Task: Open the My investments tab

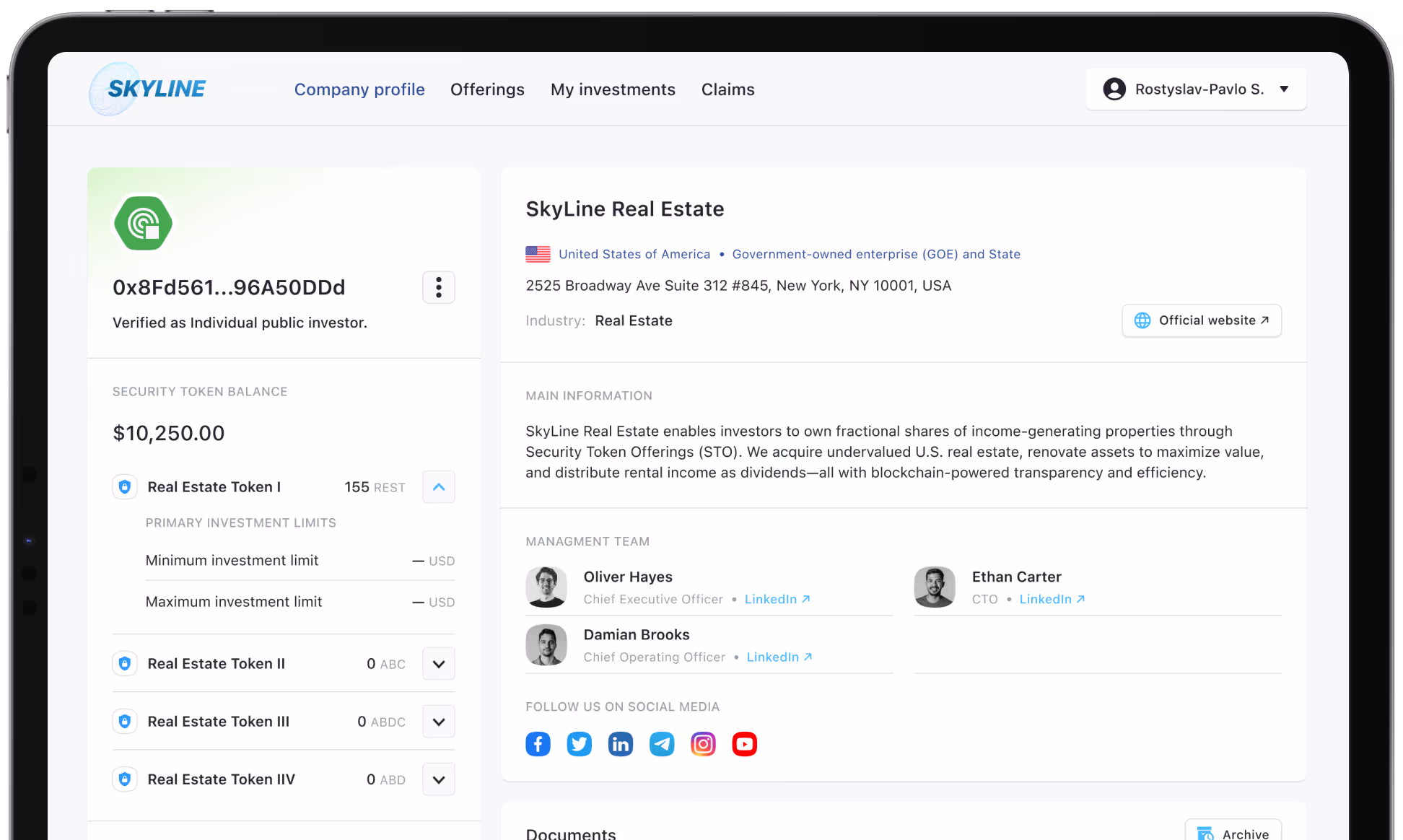Action: pyautogui.click(x=613, y=89)
